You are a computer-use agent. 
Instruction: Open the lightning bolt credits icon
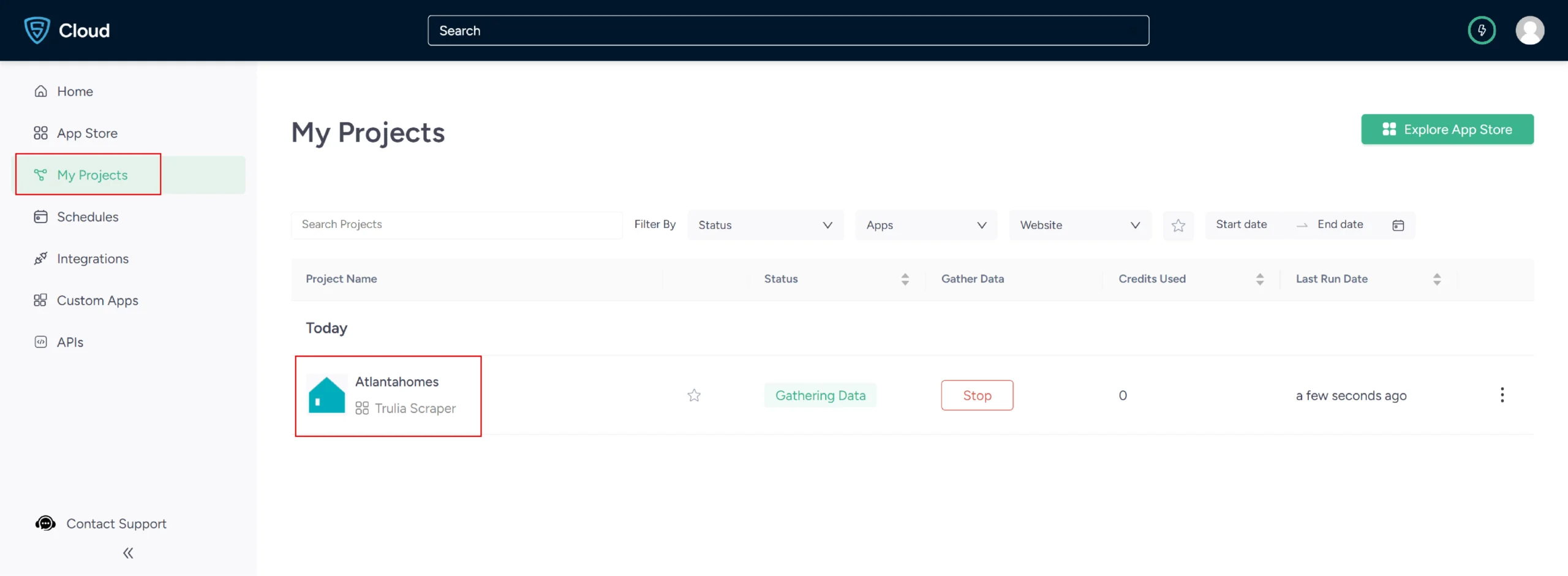[1482, 30]
